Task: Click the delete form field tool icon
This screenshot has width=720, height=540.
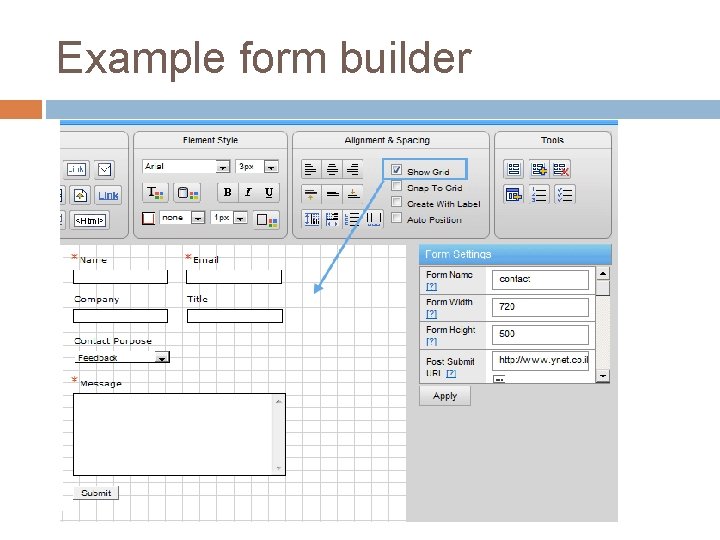Action: pos(561,169)
